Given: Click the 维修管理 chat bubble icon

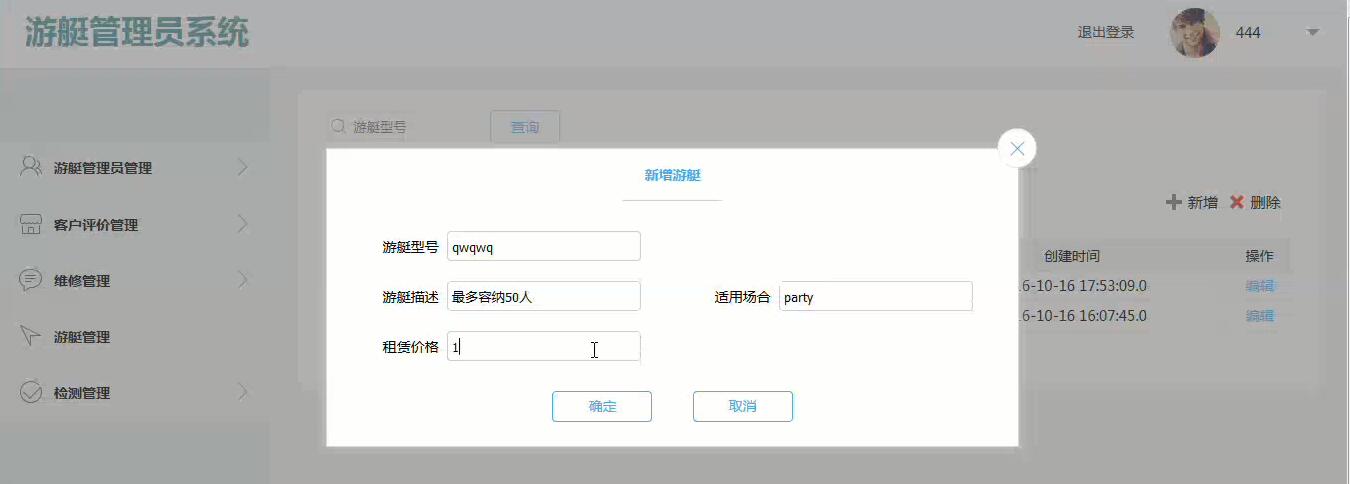Looking at the screenshot, I should [x=31, y=280].
